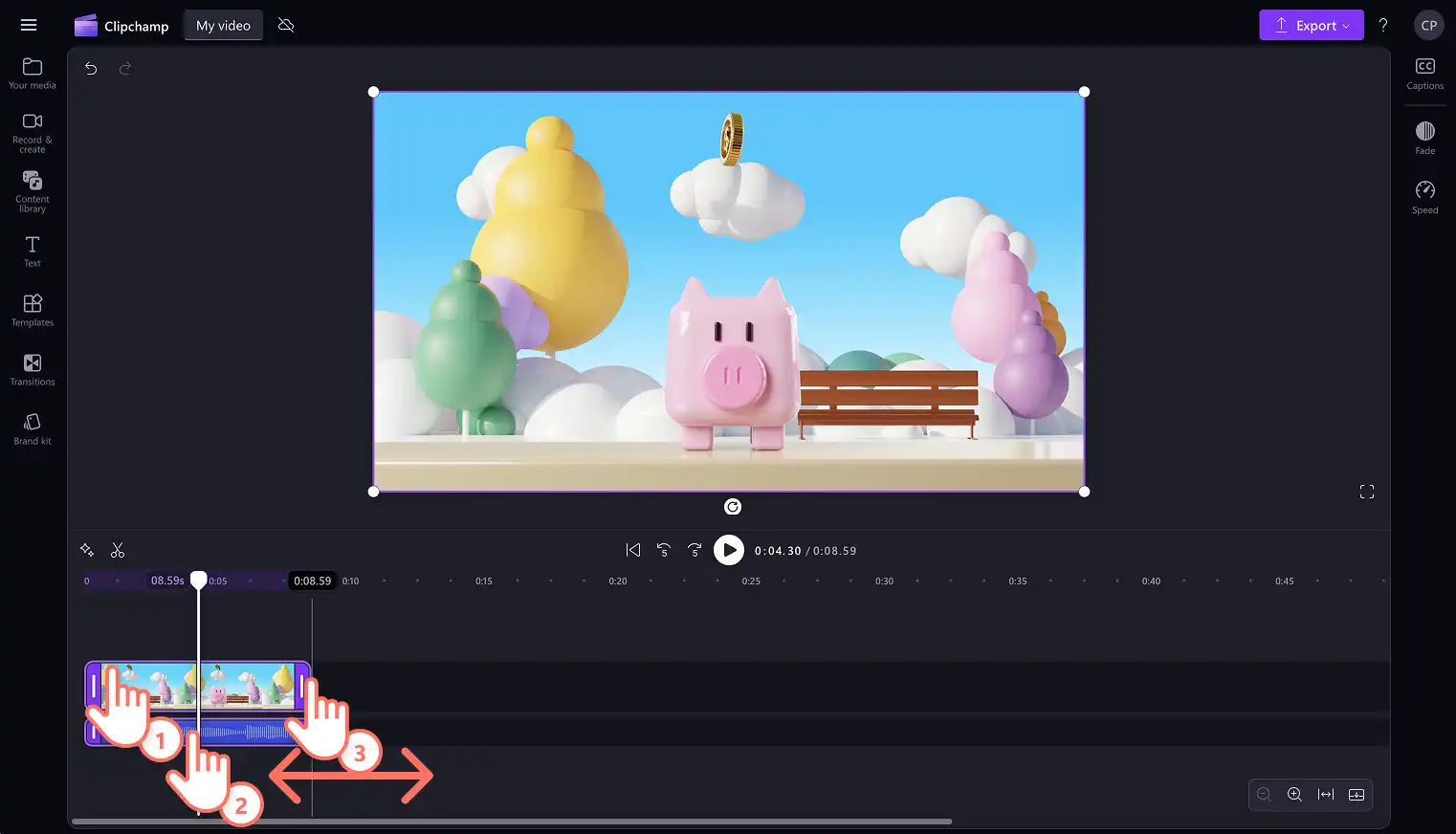Click the horizontal timeline scrollbar
Viewport: 1456px width, 834px height.
tap(512, 822)
